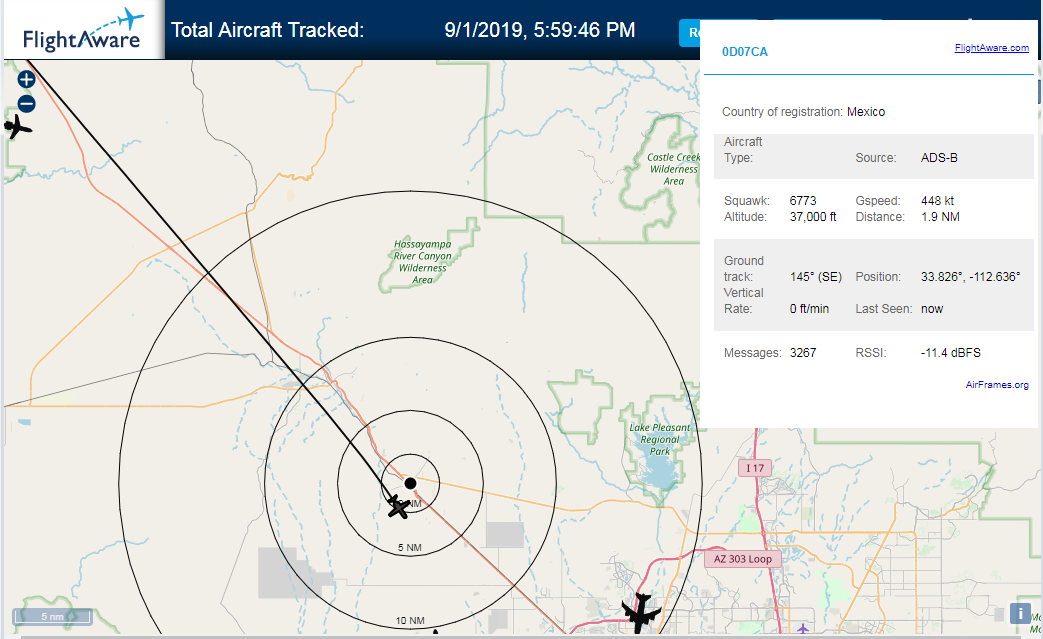Click the Hassayampa River Canyon Wilderness Area label
The image size is (1043, 639).
(x=422, y=262)
